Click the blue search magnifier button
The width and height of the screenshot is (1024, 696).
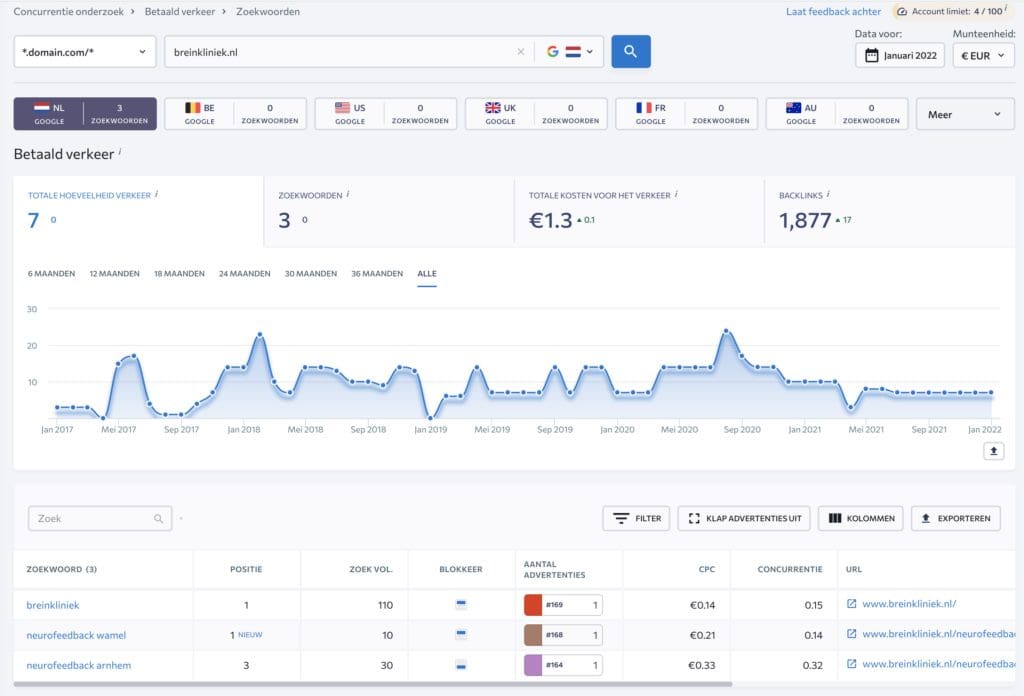pos(630,52)
